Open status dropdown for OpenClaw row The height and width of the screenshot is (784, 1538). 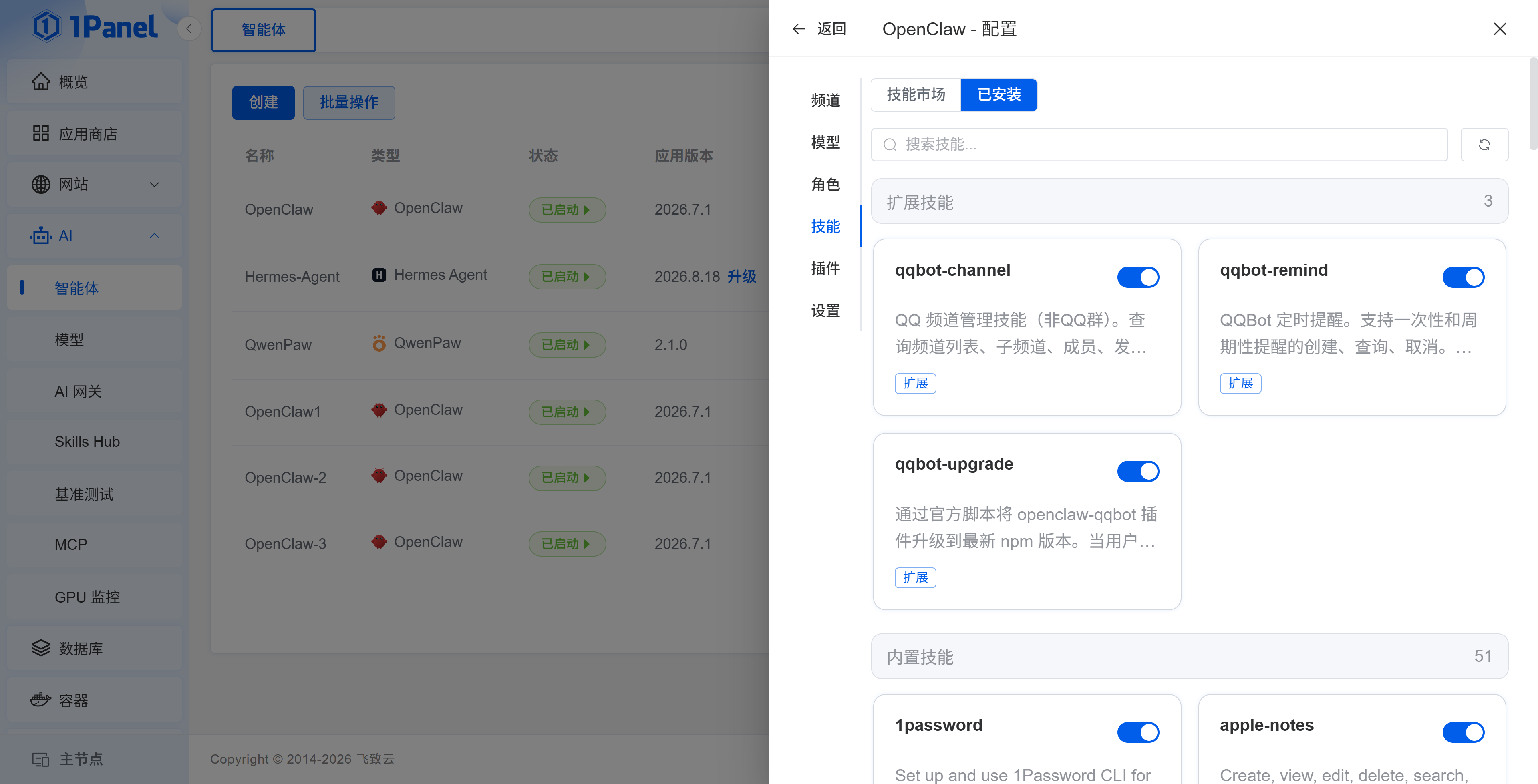(x=567, y=210)
